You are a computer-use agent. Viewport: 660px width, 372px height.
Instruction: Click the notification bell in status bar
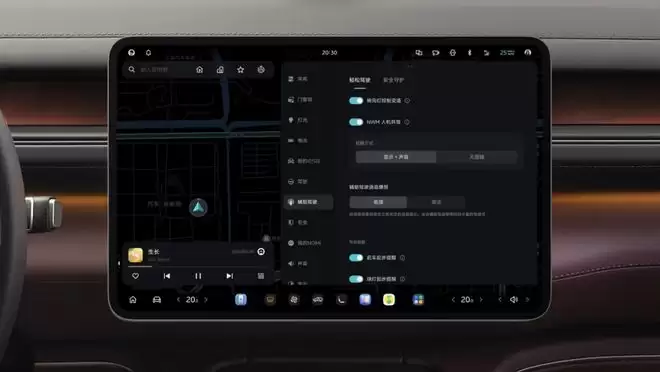pos(148,53)
